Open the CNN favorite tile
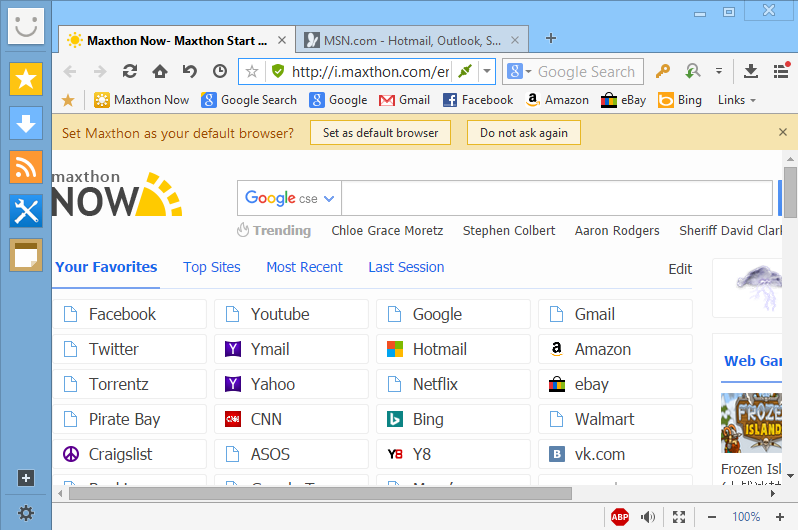 (x=291, y=419)
